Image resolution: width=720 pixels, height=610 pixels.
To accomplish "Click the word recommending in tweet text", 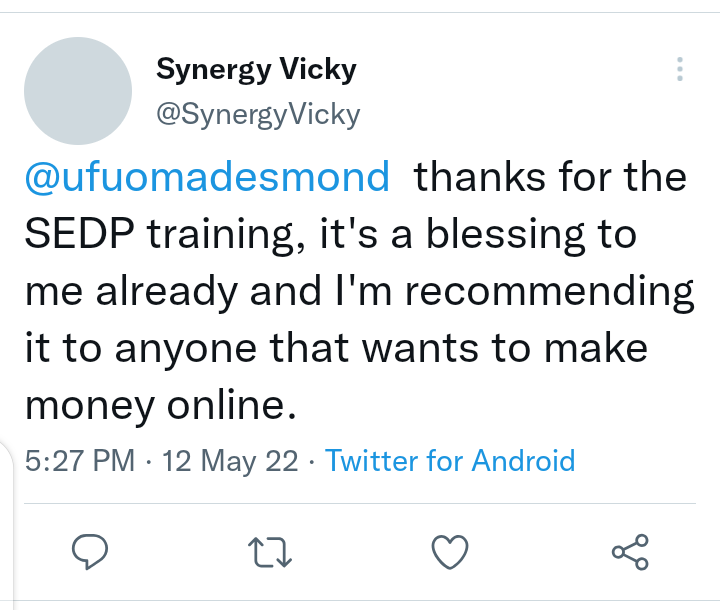I will 550,292.
